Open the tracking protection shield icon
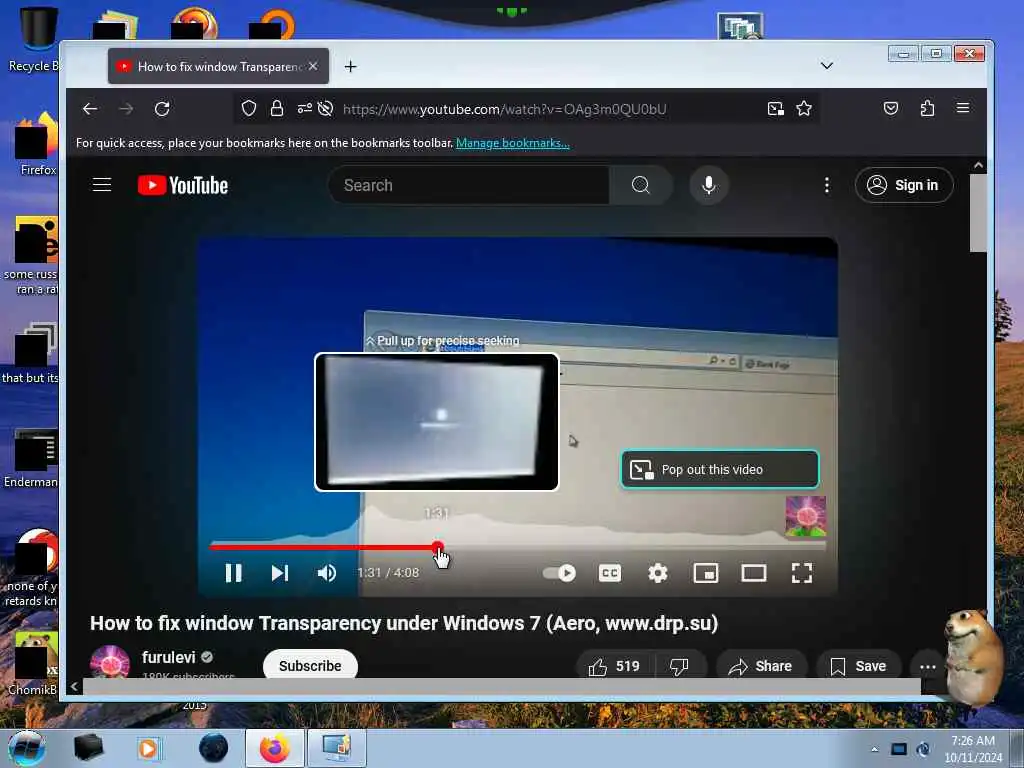 coord(249,108)
